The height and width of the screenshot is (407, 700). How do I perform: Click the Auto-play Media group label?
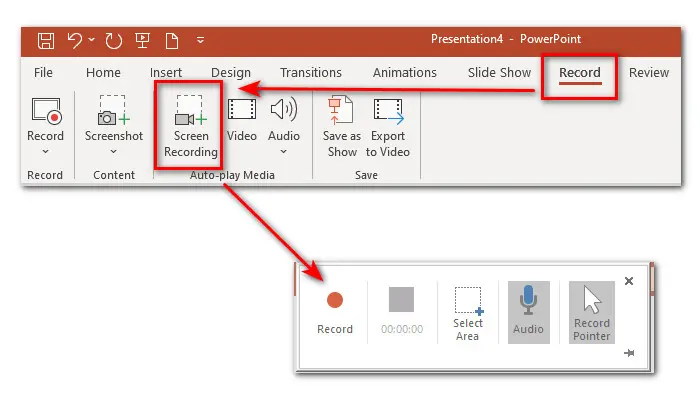pos(232,175)
